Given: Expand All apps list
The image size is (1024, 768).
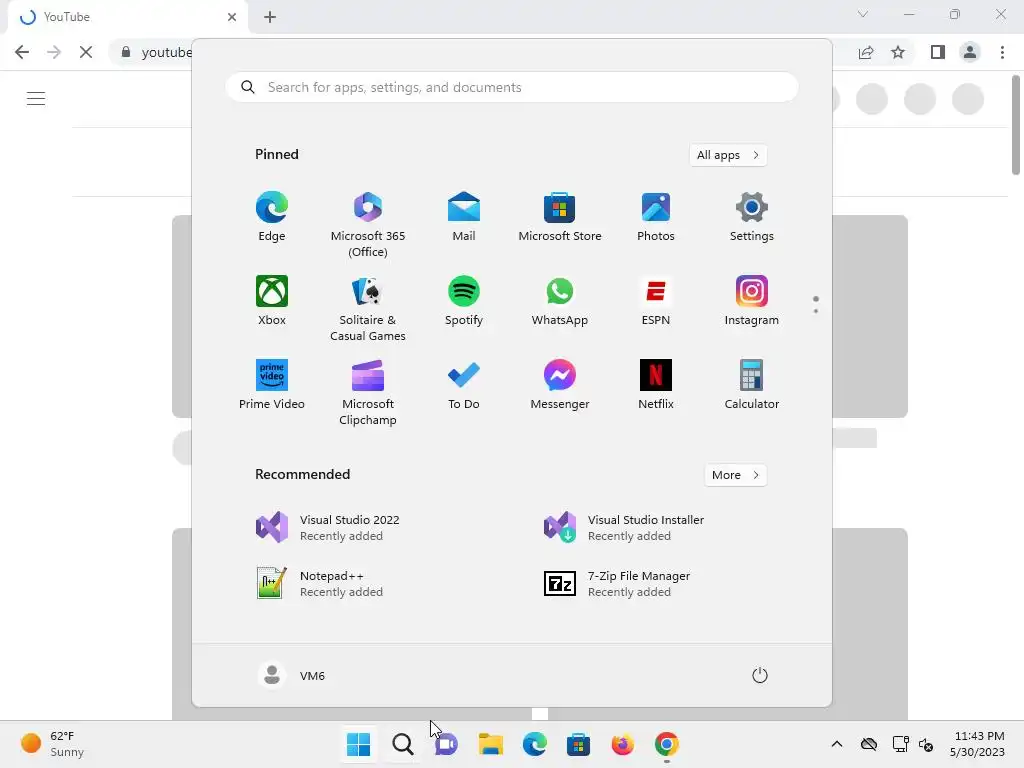Looking at the screenshot, I should (x=728, y=155).
